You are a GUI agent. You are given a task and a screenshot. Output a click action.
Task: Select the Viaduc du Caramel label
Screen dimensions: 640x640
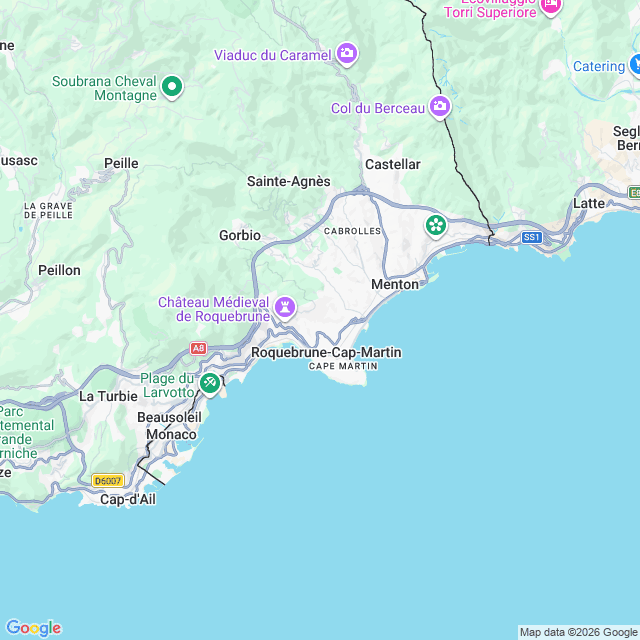[x=273, y=55]
